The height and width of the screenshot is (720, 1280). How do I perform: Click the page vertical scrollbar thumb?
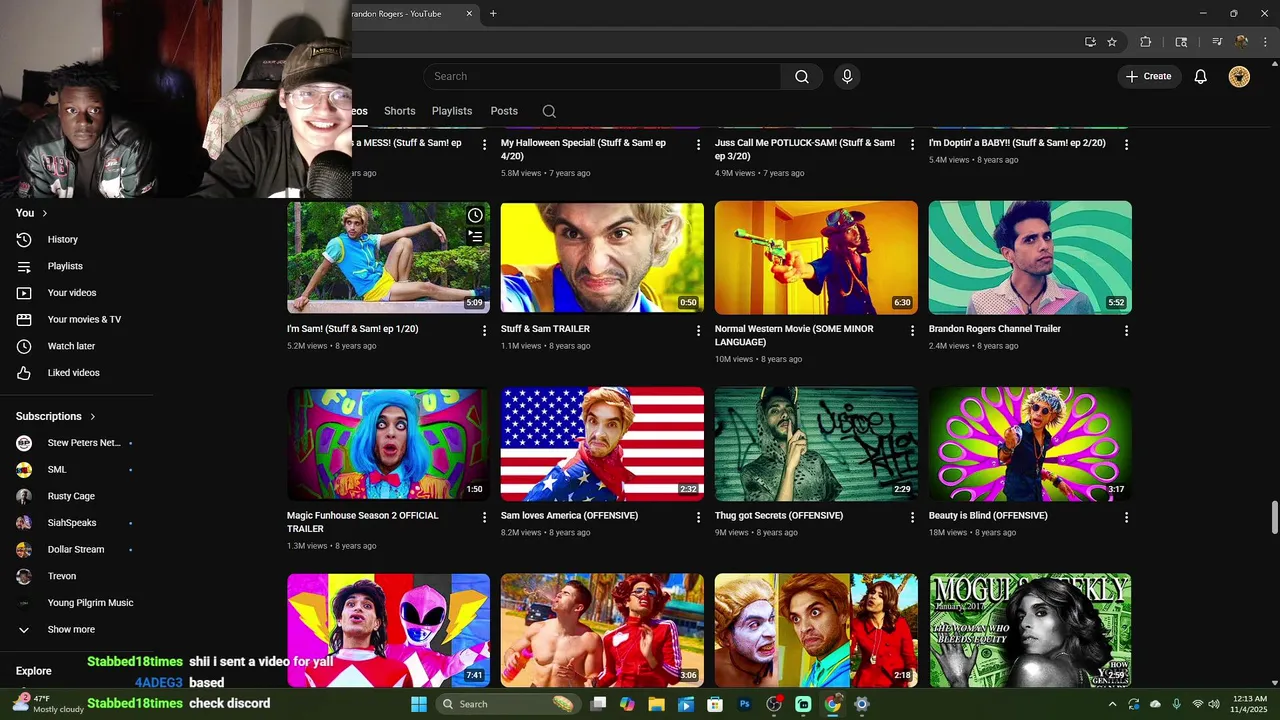coord(1274,518)
